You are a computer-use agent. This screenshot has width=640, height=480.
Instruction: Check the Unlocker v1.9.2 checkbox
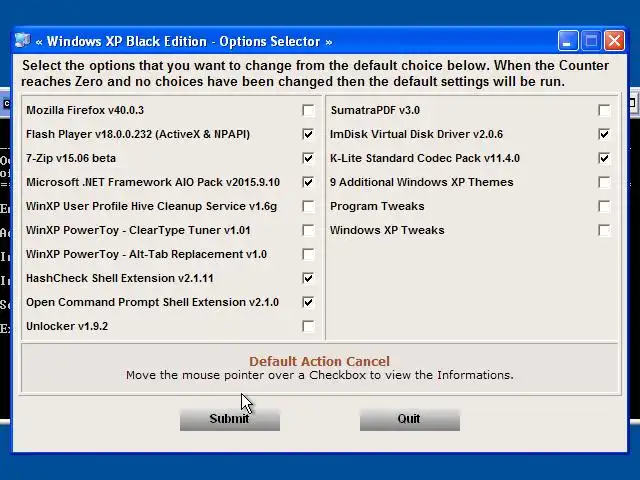pyautogui.click(x=308, y=326)
